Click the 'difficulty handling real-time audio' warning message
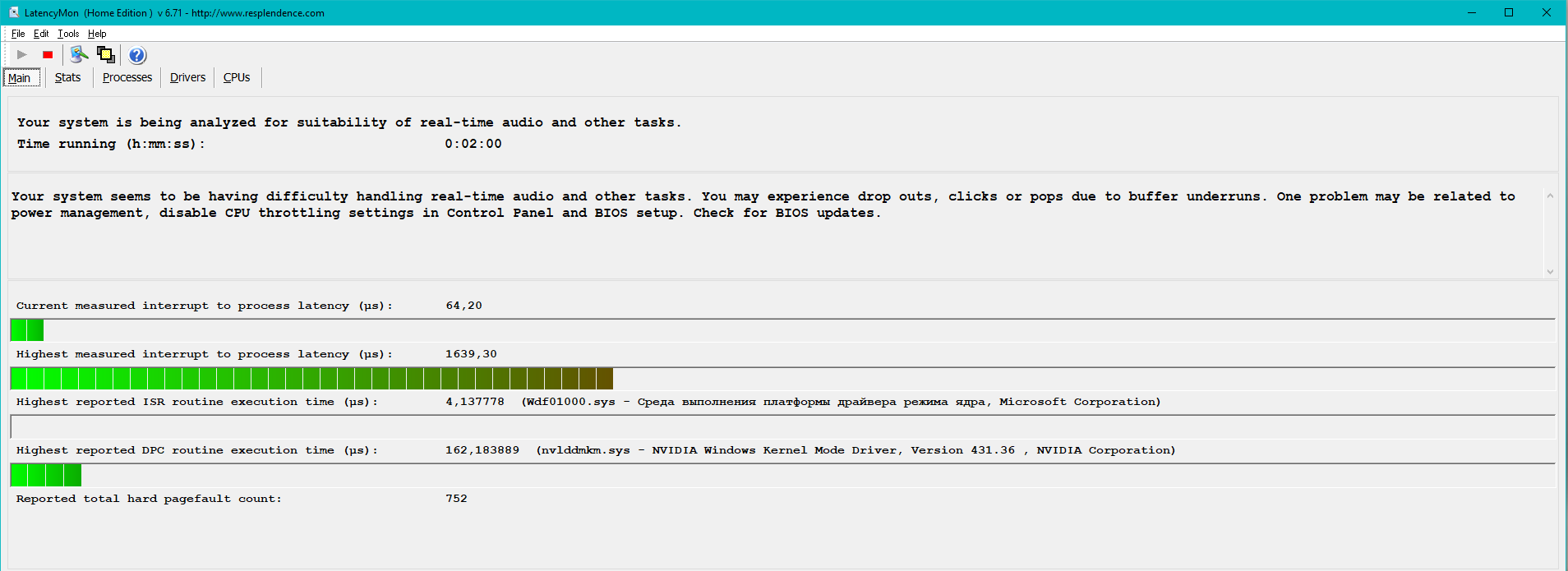The image size is (1568, 571). click(x=763, y=205)
